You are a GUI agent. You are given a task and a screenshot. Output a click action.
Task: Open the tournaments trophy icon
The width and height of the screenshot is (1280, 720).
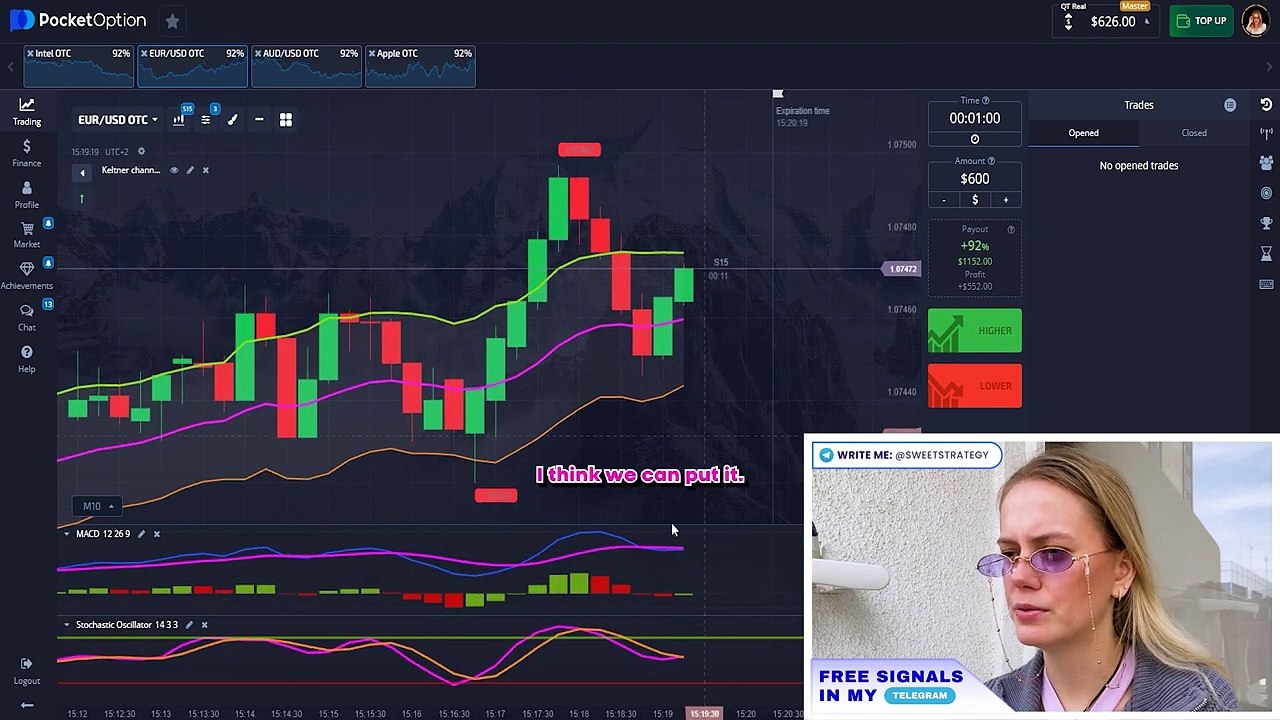click(x=1266, y=223)
